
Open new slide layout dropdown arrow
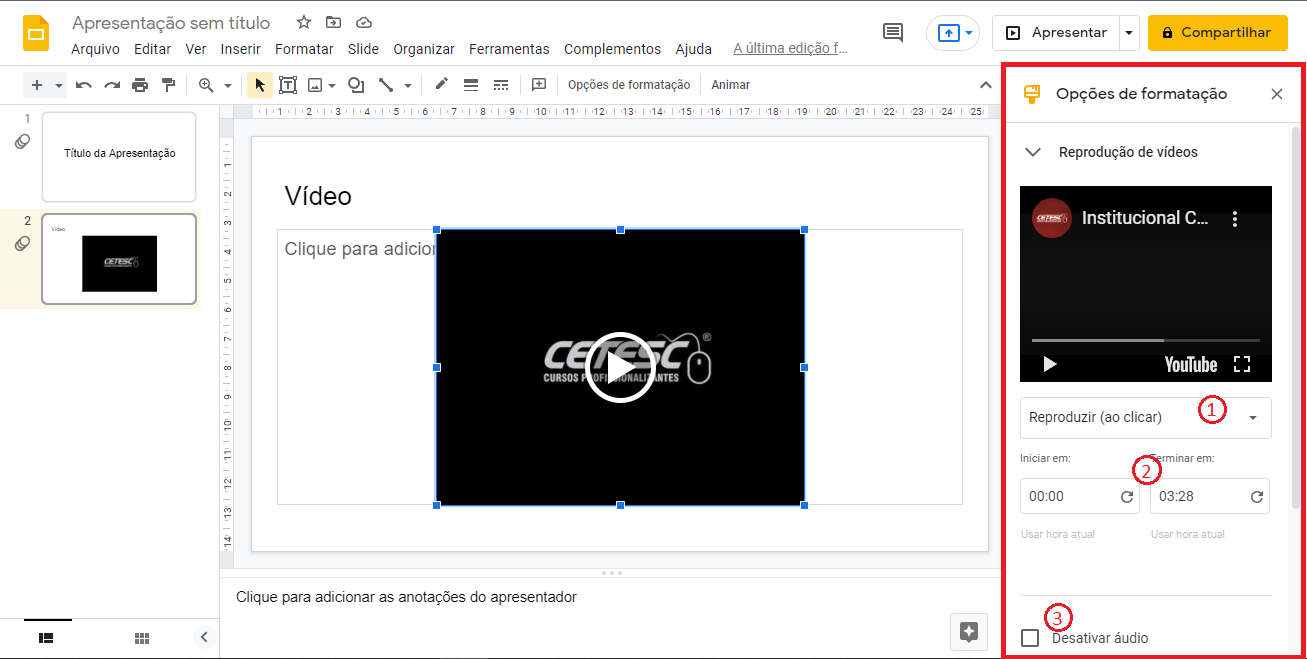59,85
